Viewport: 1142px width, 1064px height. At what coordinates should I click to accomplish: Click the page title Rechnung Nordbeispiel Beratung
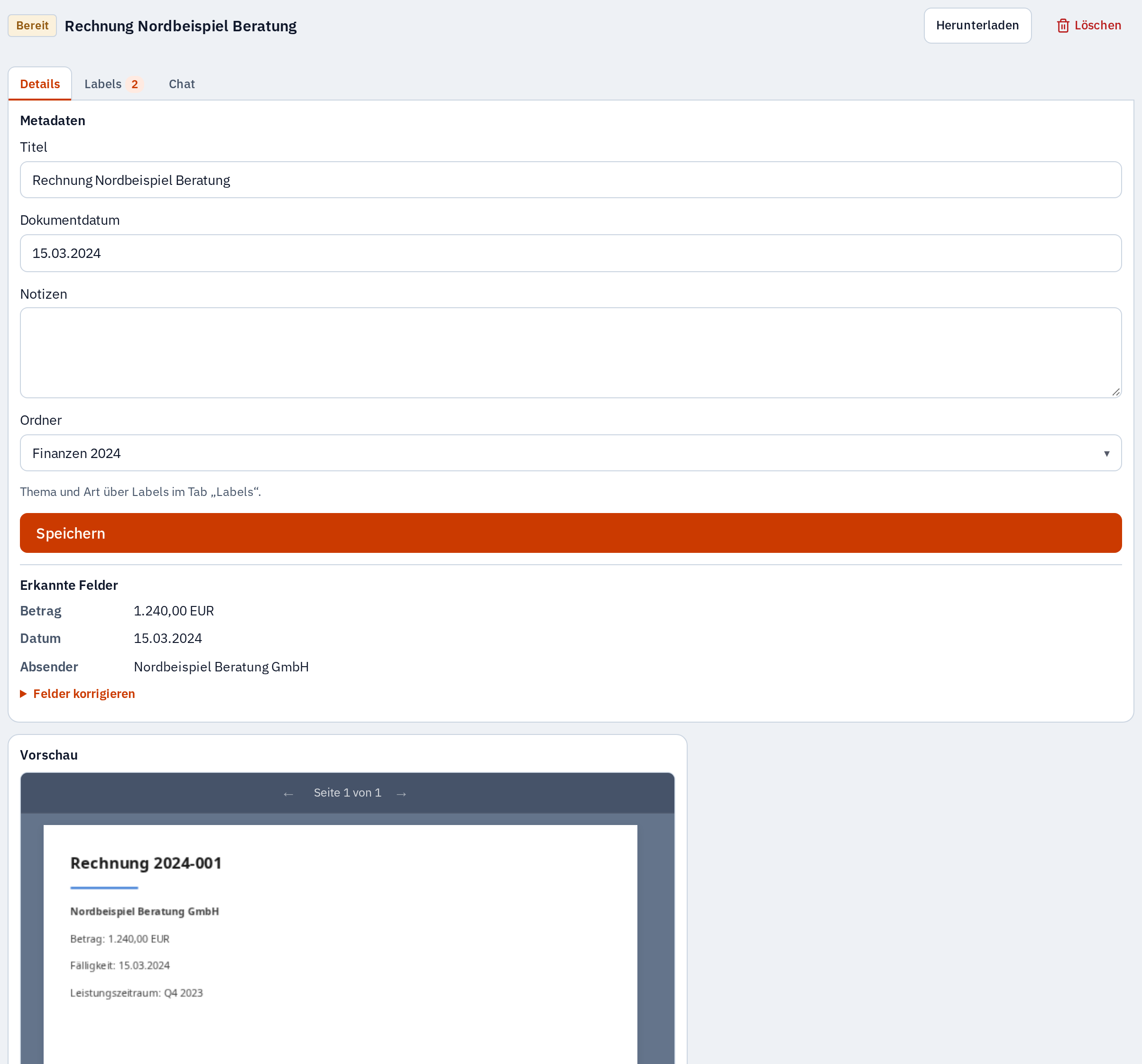point(180,26)
